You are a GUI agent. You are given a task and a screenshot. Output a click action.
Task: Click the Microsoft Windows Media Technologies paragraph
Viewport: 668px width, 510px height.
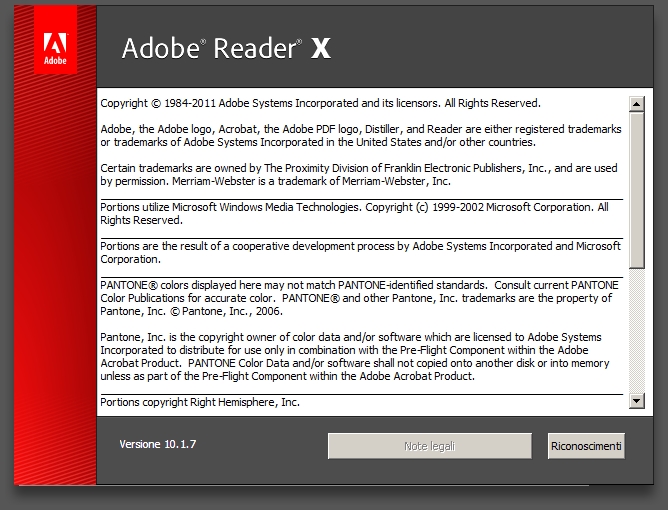(x=354, y=213)
